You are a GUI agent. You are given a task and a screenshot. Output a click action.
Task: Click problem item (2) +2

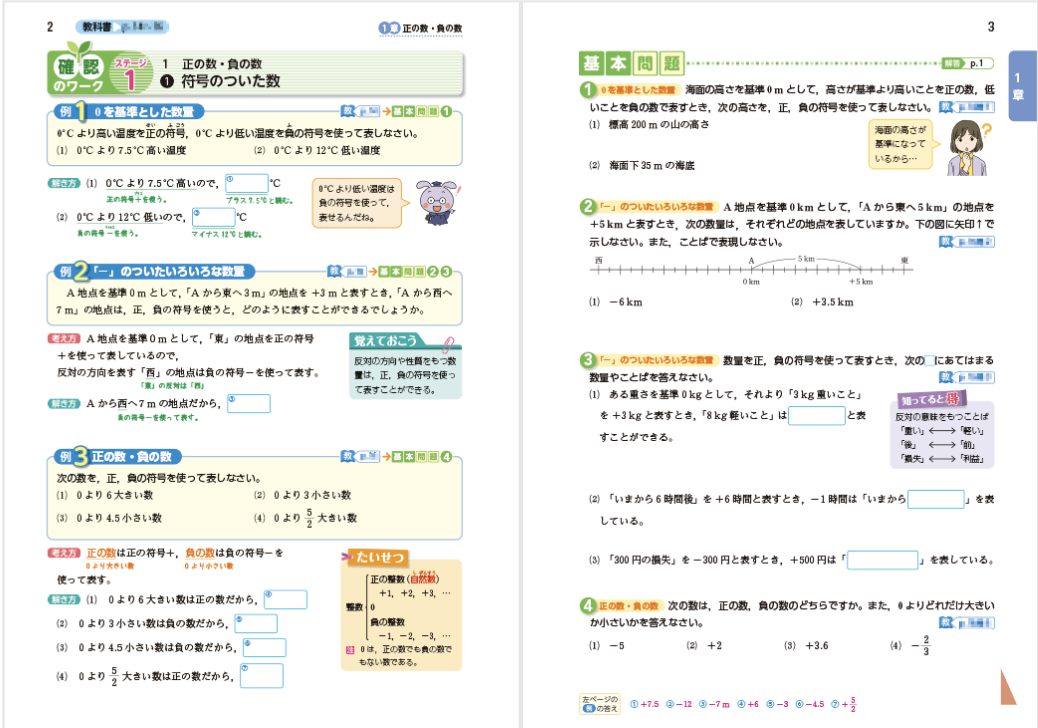click(x=704, y=645)
